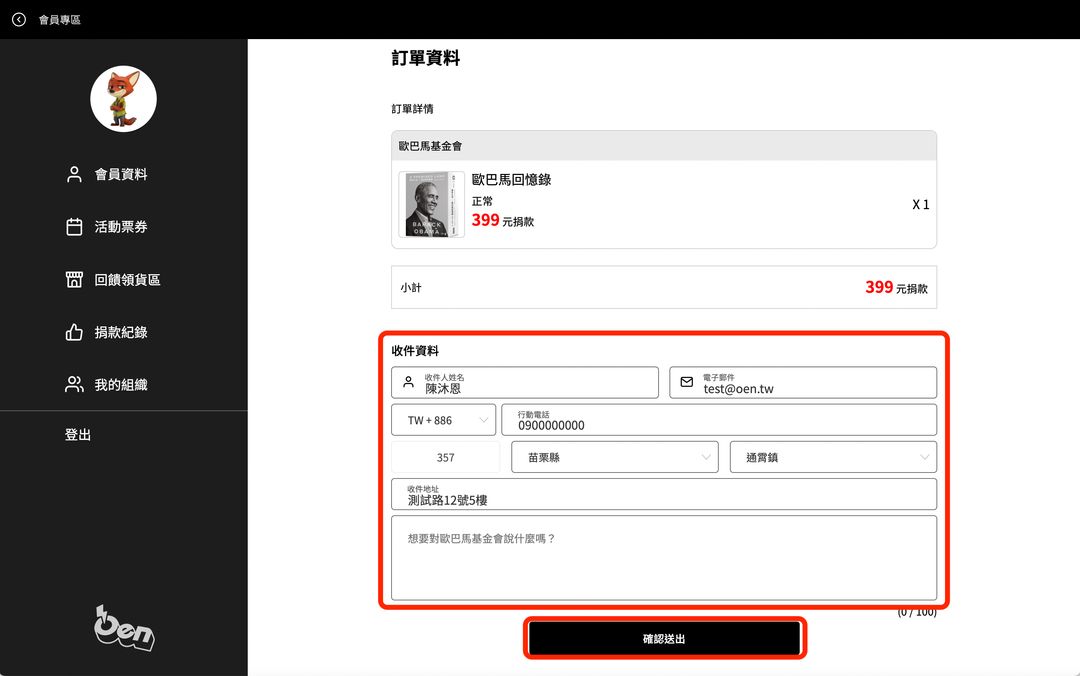The height and width of the screenshot is (676, 1080).
Task: Open the 歐巴馬回憶錄 book cover thumbnail
Action: point(432,205)
